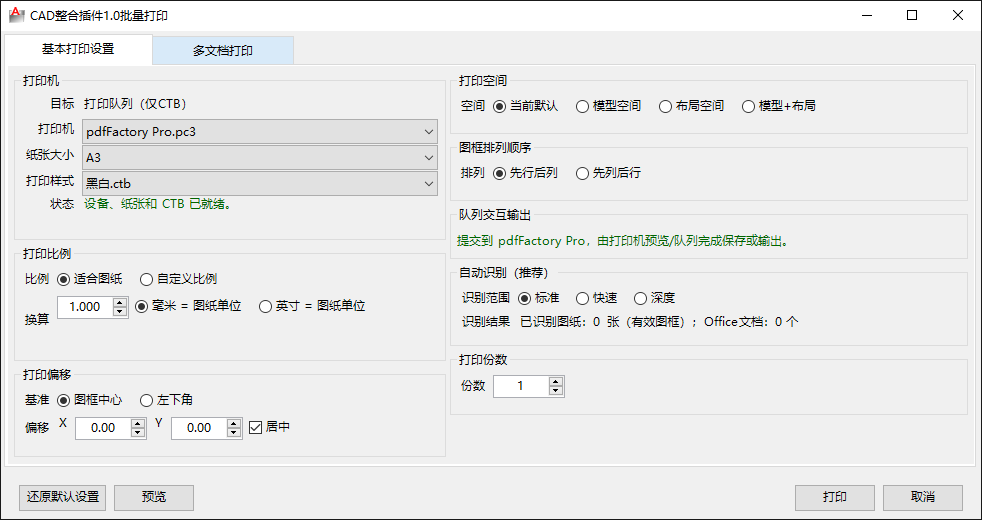Decrease the X offset with down arrow
The height and width of the screenshot is (520, 982).
point(138,433)
